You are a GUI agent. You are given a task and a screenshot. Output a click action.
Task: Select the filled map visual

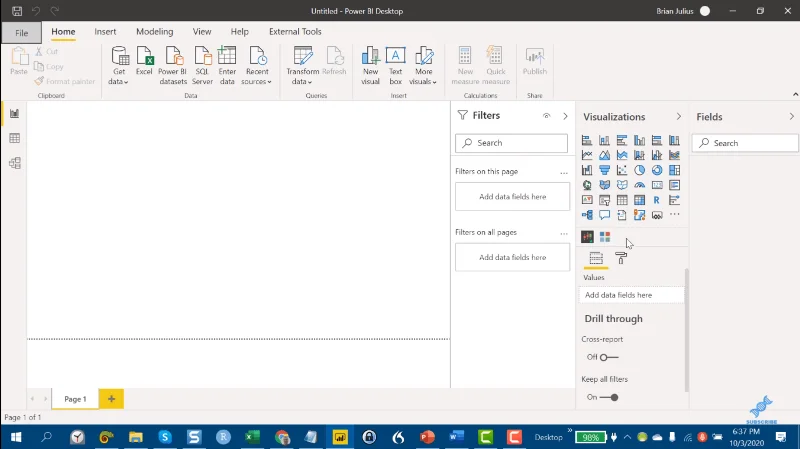coord(605,185)
